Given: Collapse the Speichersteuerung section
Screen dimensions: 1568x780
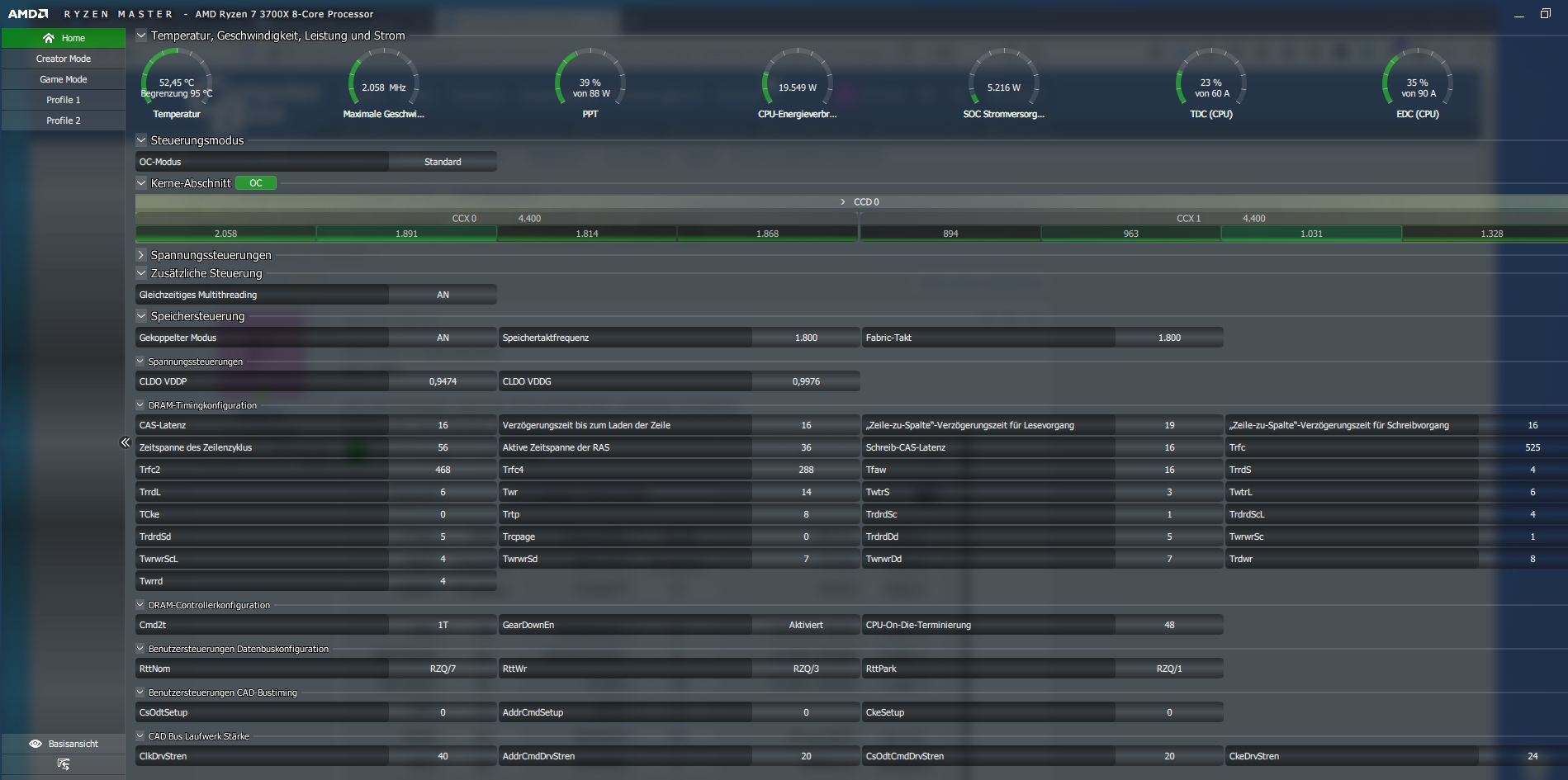Looking at the screenshot, I should pyautogui.click(x=141, y=316).
